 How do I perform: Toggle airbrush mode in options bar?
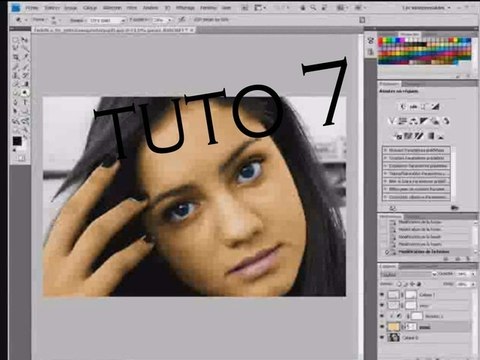[x=182, y=20]
